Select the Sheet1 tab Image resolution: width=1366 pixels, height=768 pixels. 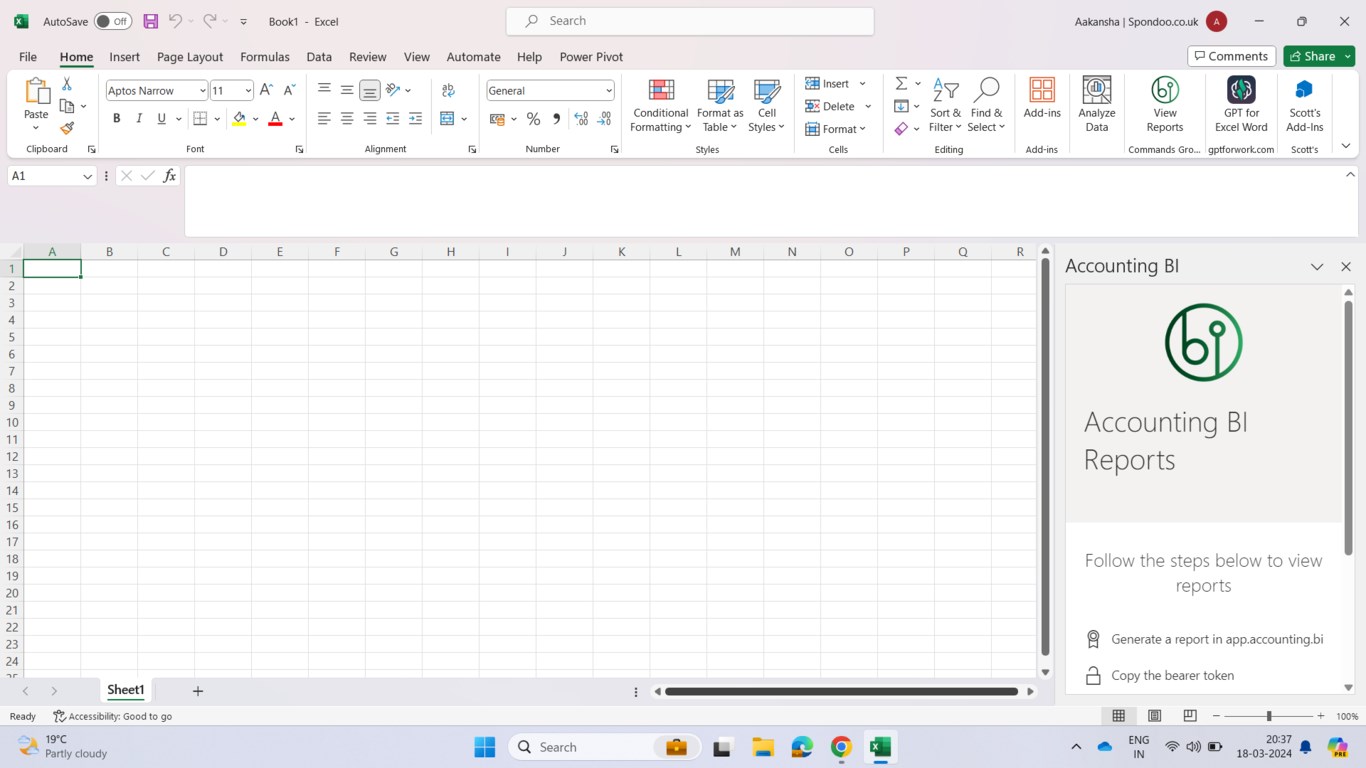coord(126,690)
